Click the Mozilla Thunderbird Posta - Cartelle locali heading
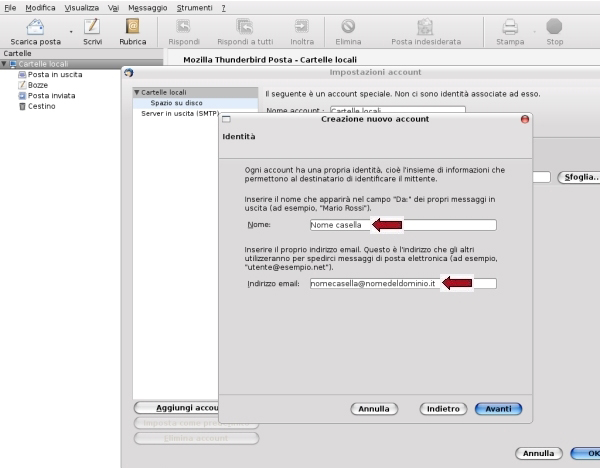Viewport: 600px width, 468px height. coord(270,60)
